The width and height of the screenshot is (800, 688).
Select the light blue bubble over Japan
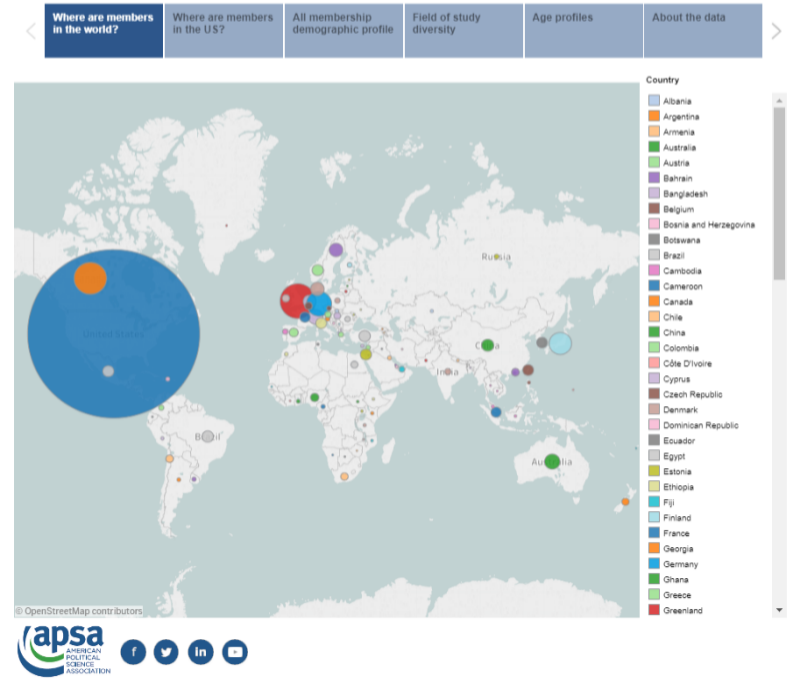tap(561, 343)
